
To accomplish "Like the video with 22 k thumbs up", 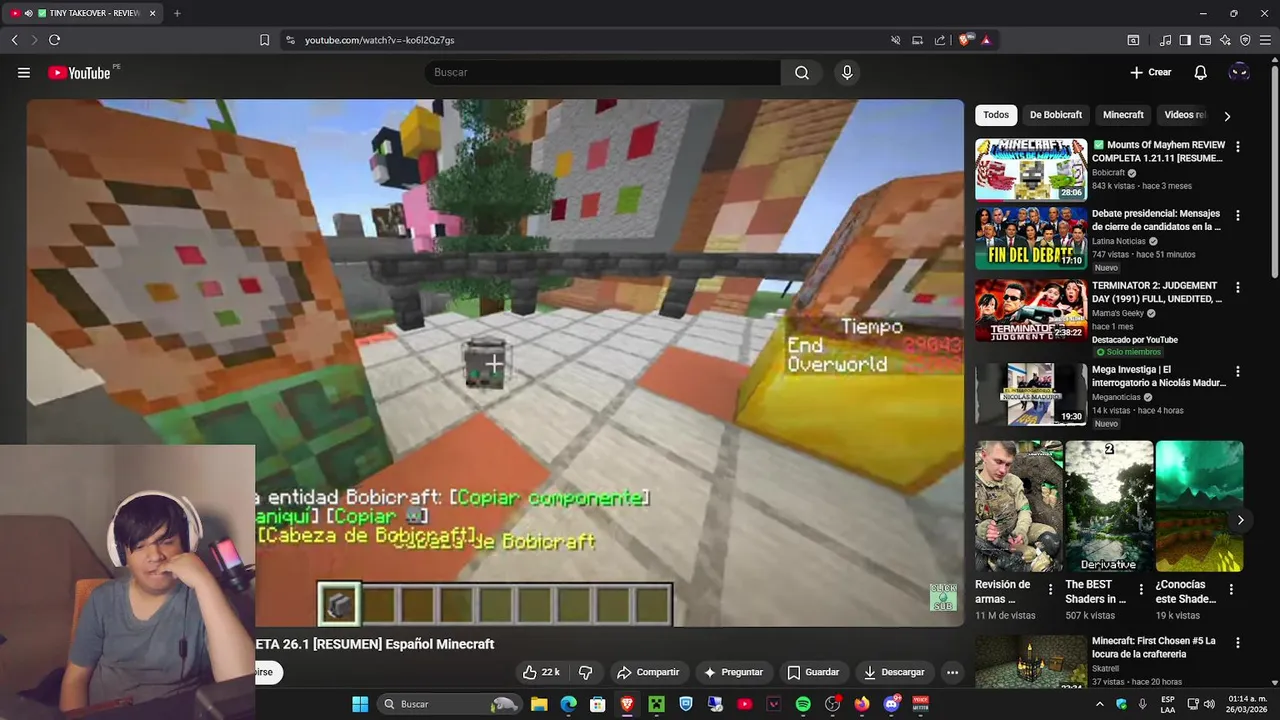I will click(541, 672).
